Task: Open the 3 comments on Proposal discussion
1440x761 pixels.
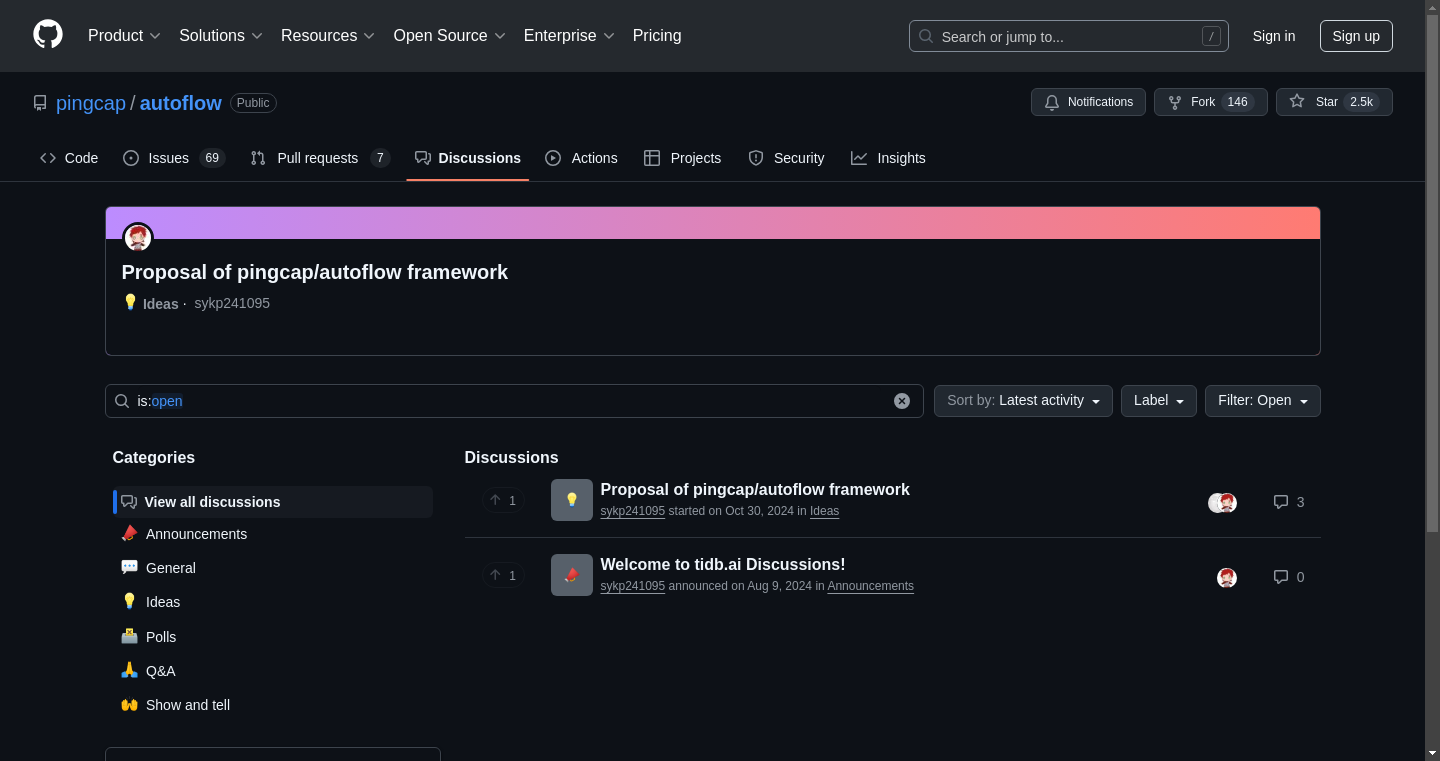Action: click(1289, 502)
